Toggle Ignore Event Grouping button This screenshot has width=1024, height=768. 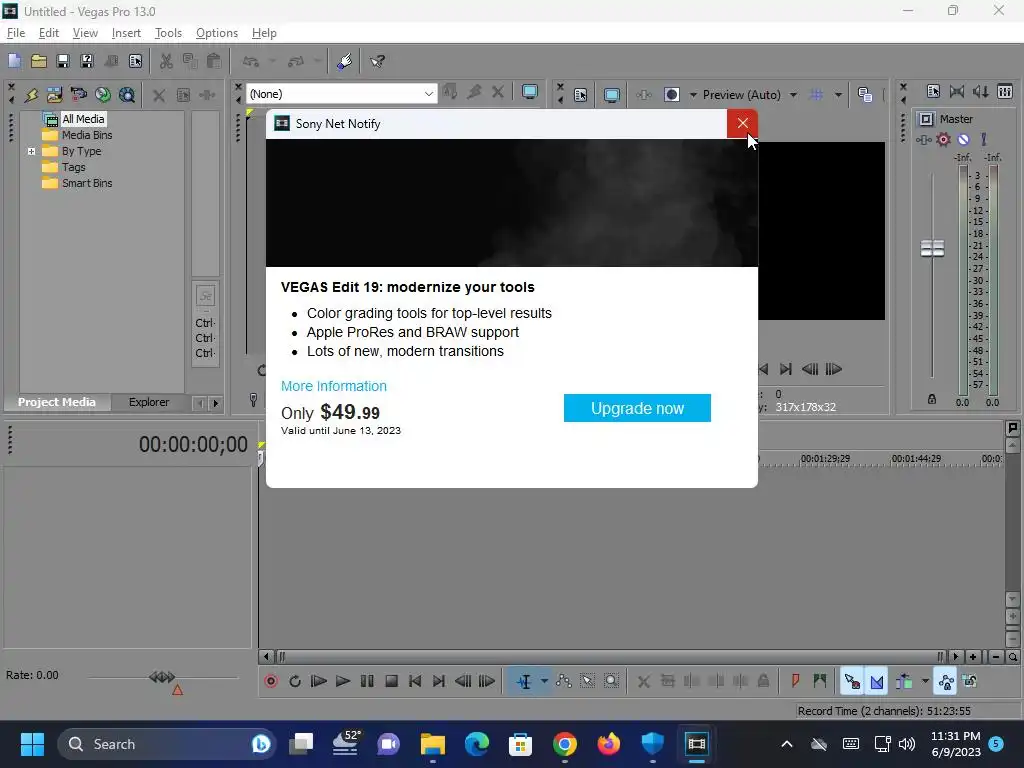coord(970,681)
